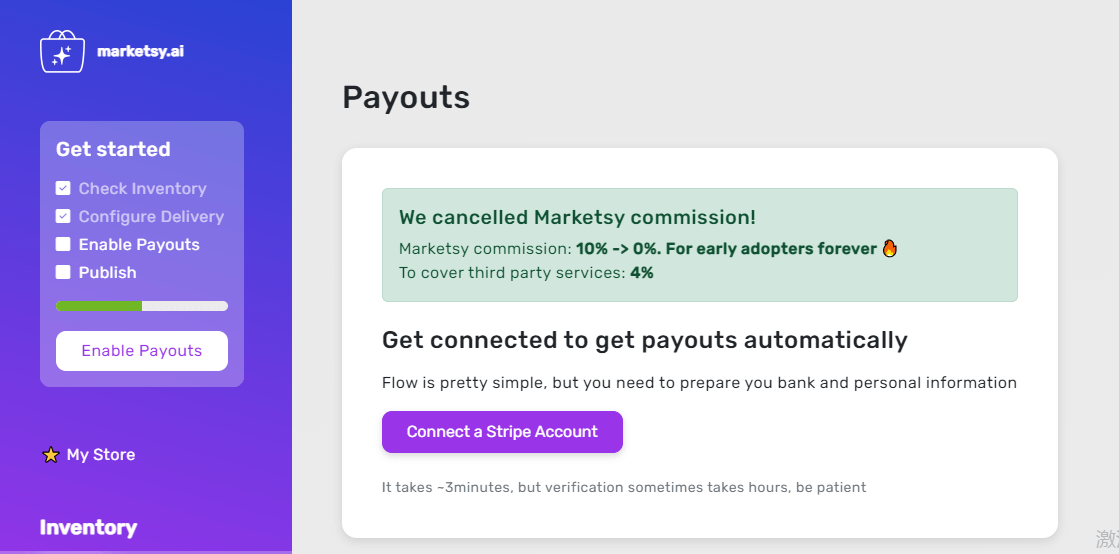Click the white Enable Payouts button
The image size is (1119, 554).
pos(142,351)
